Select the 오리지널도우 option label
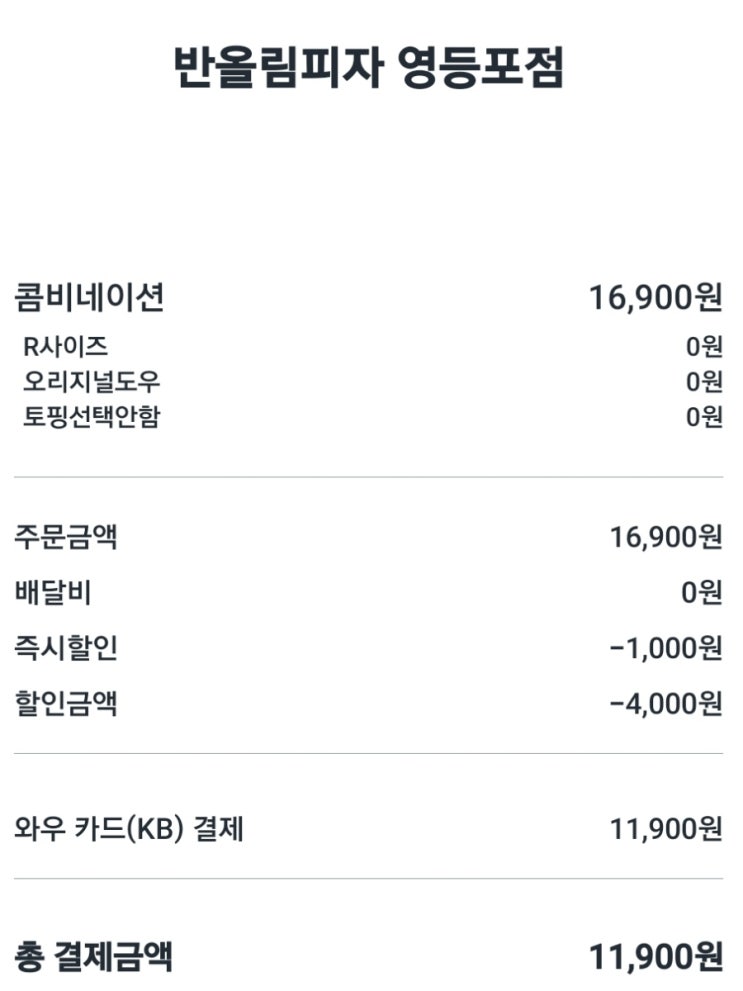Screen dimensions: 743x991 [91, 381]
